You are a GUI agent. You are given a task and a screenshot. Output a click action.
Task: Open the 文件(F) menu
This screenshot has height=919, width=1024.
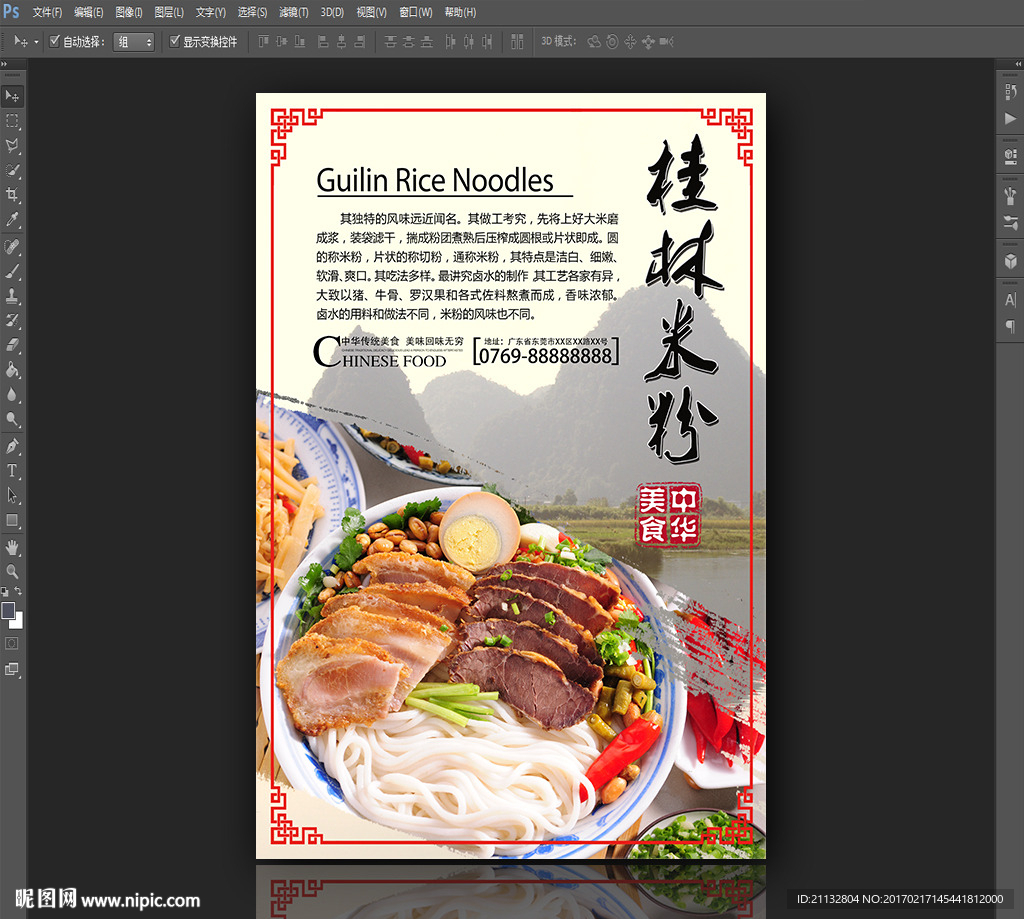(47, 12)
